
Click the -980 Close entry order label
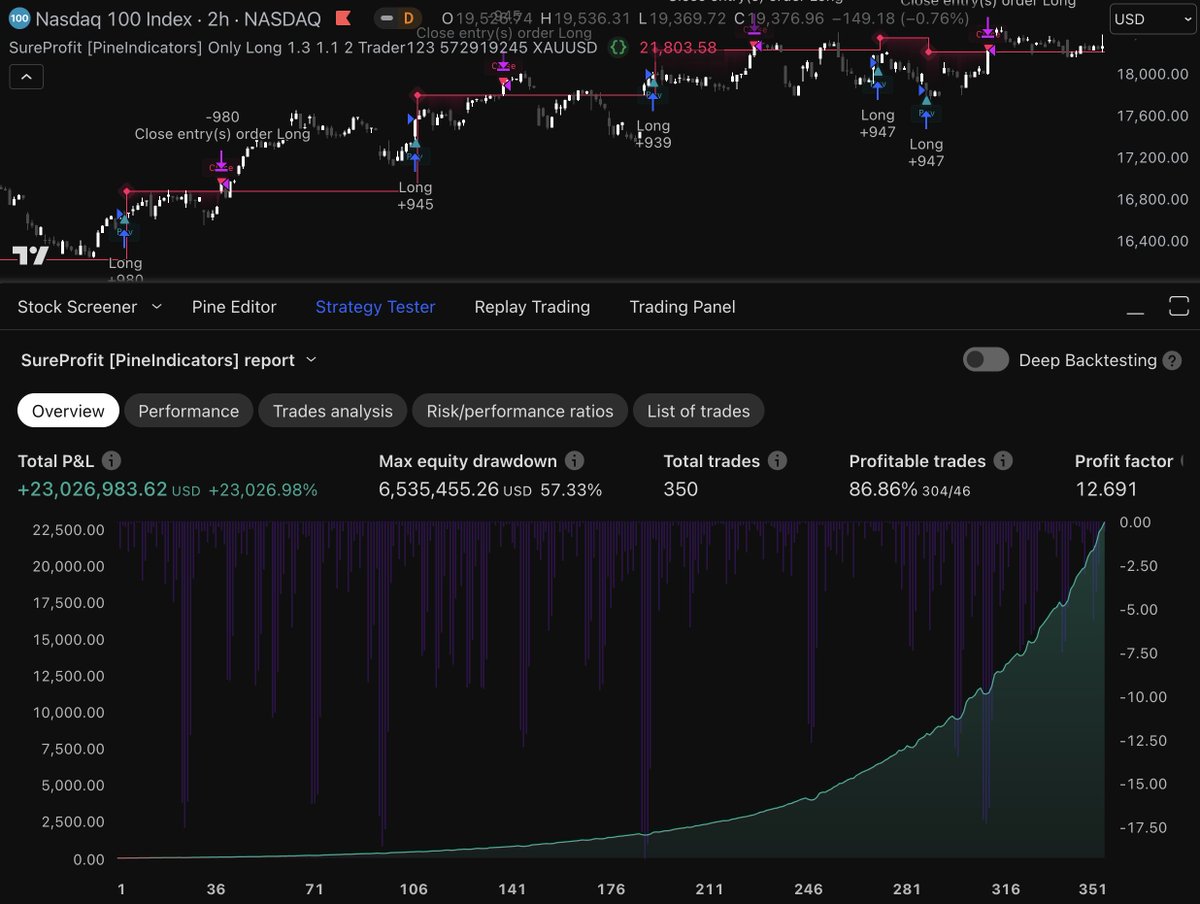coord(223,126)
